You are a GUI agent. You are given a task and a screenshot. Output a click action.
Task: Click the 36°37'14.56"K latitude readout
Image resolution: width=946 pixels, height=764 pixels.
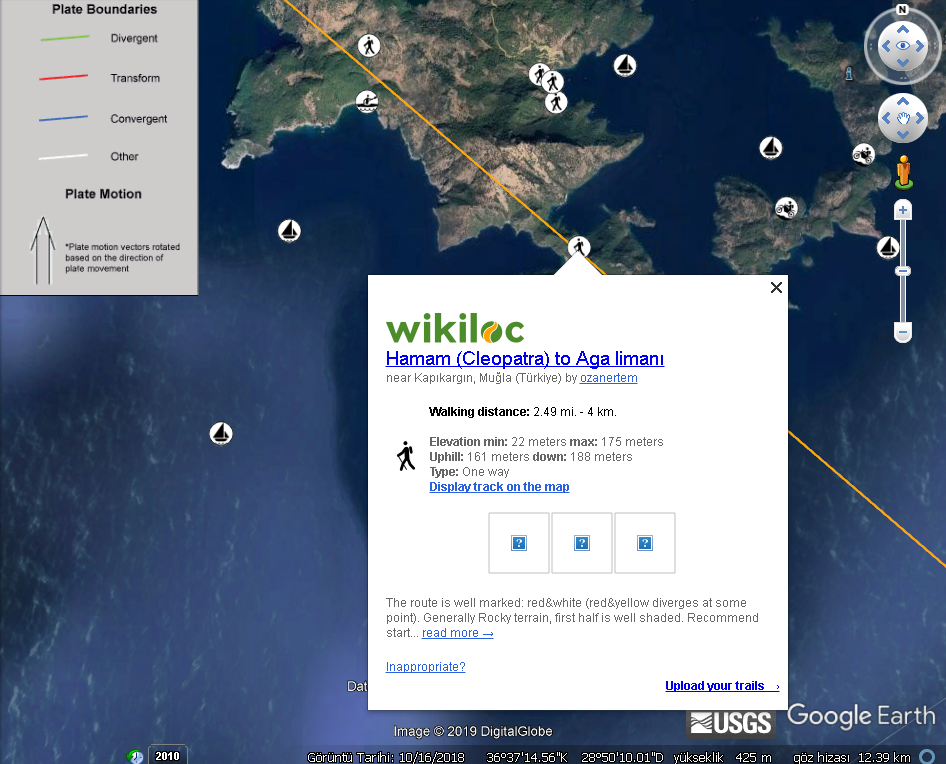[x=527, y=757]
